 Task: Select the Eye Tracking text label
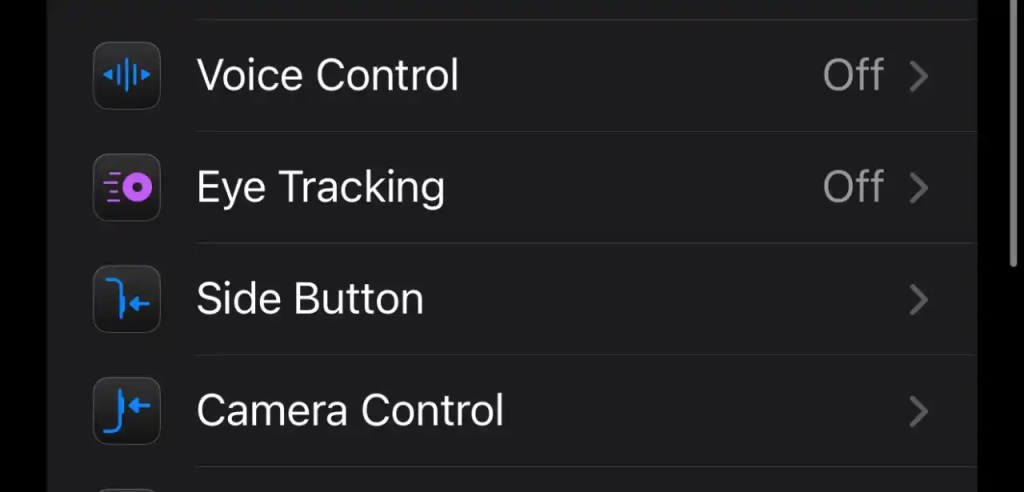coord(320,187)
